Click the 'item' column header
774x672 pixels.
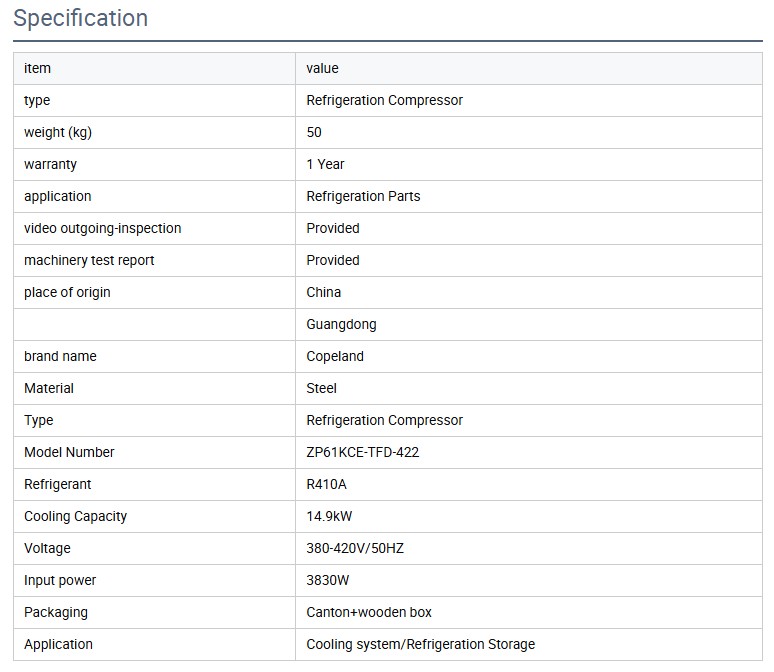37,68
